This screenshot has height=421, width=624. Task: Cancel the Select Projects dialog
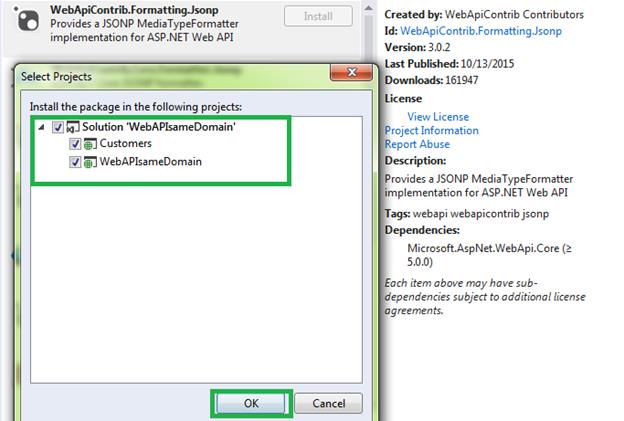coord(328,403)
